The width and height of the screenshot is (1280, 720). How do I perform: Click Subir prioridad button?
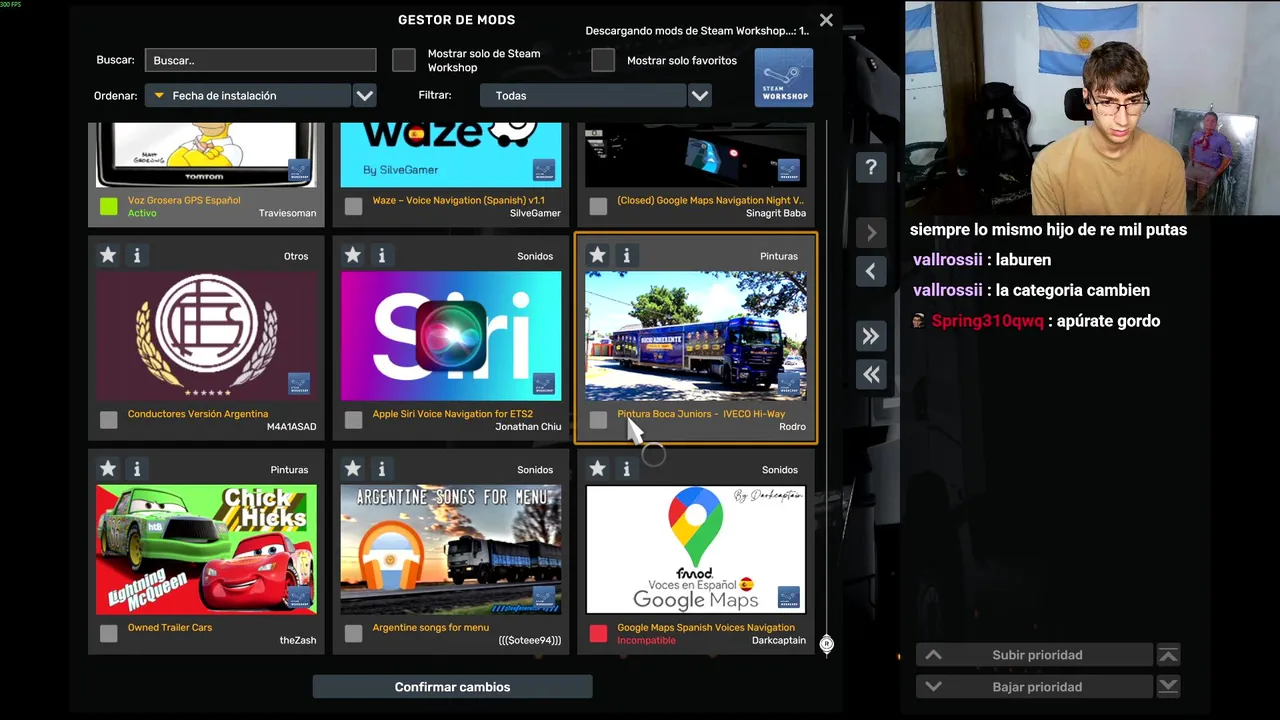(1034, 655)
